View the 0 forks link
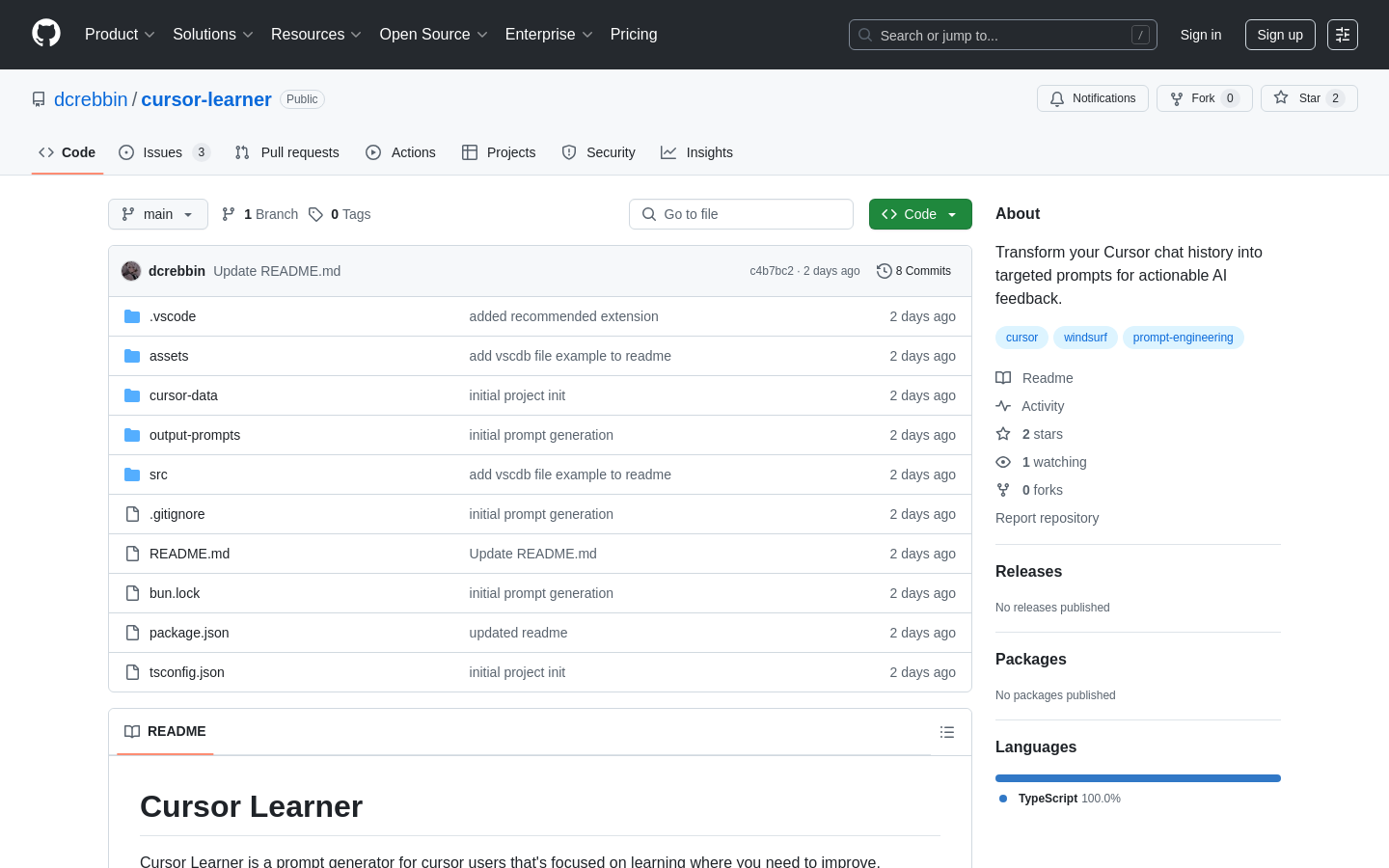Viewport: 1389px width, 868px height. (1029, 490)
